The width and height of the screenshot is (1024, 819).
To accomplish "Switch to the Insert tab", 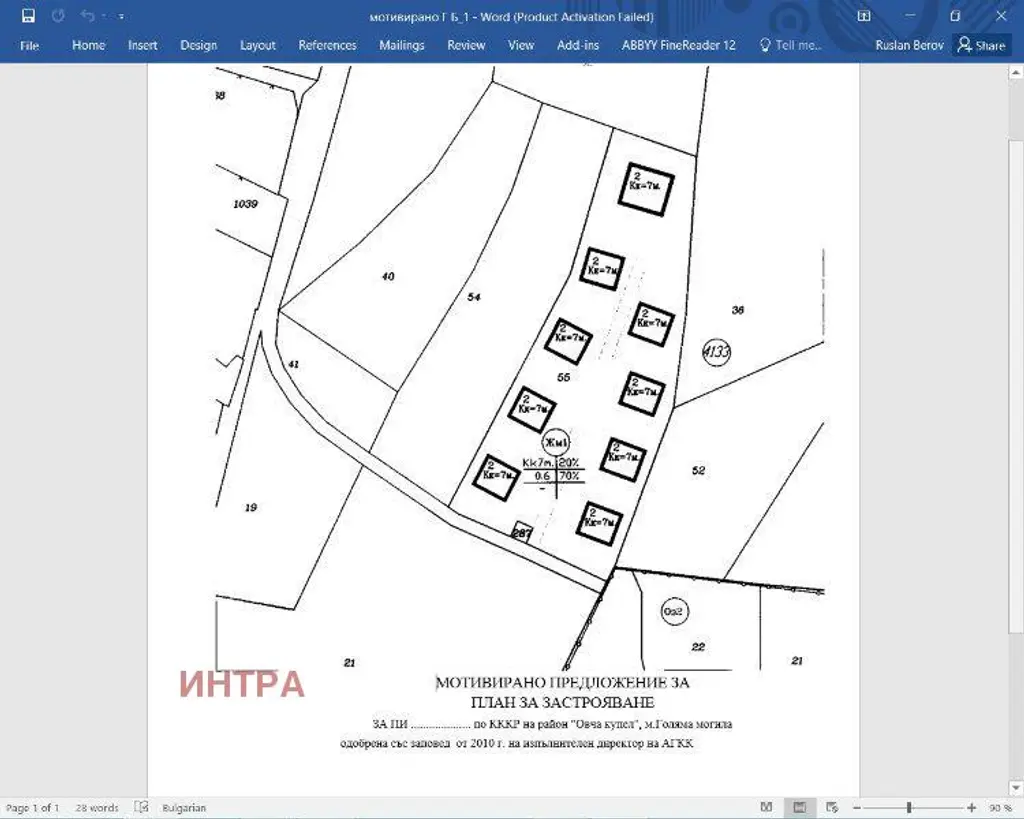I will click(x=142, y=45).
